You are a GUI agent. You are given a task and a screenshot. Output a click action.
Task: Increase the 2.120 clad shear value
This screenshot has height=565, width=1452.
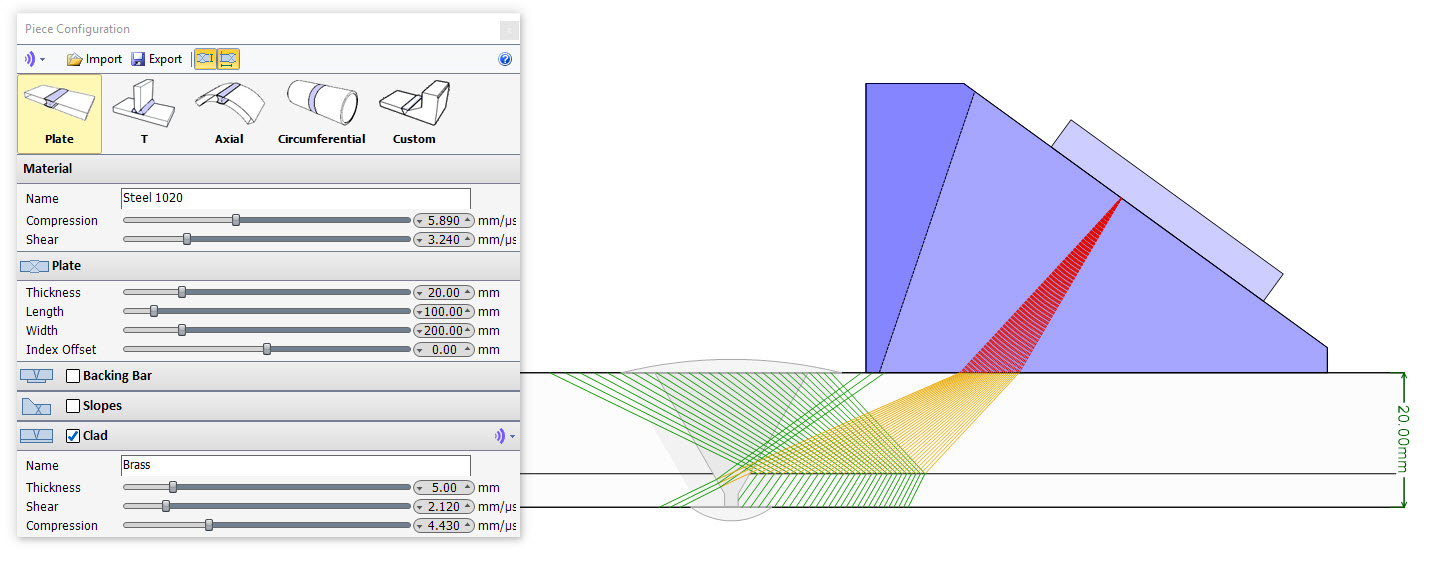click(467, 506)
